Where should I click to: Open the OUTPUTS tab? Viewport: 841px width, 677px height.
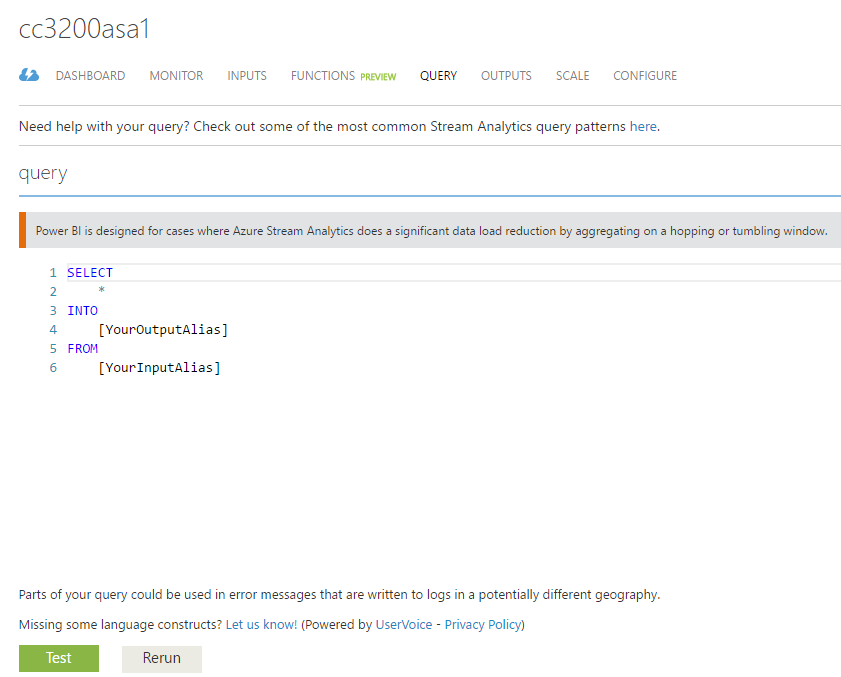506,76
